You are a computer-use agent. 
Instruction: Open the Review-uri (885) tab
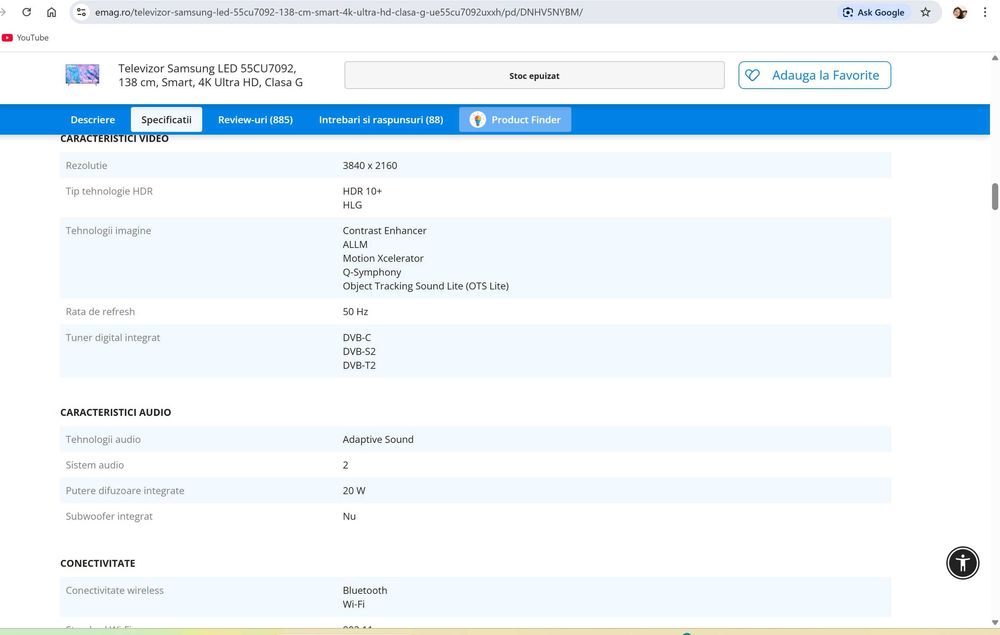(x=255, y=119)
